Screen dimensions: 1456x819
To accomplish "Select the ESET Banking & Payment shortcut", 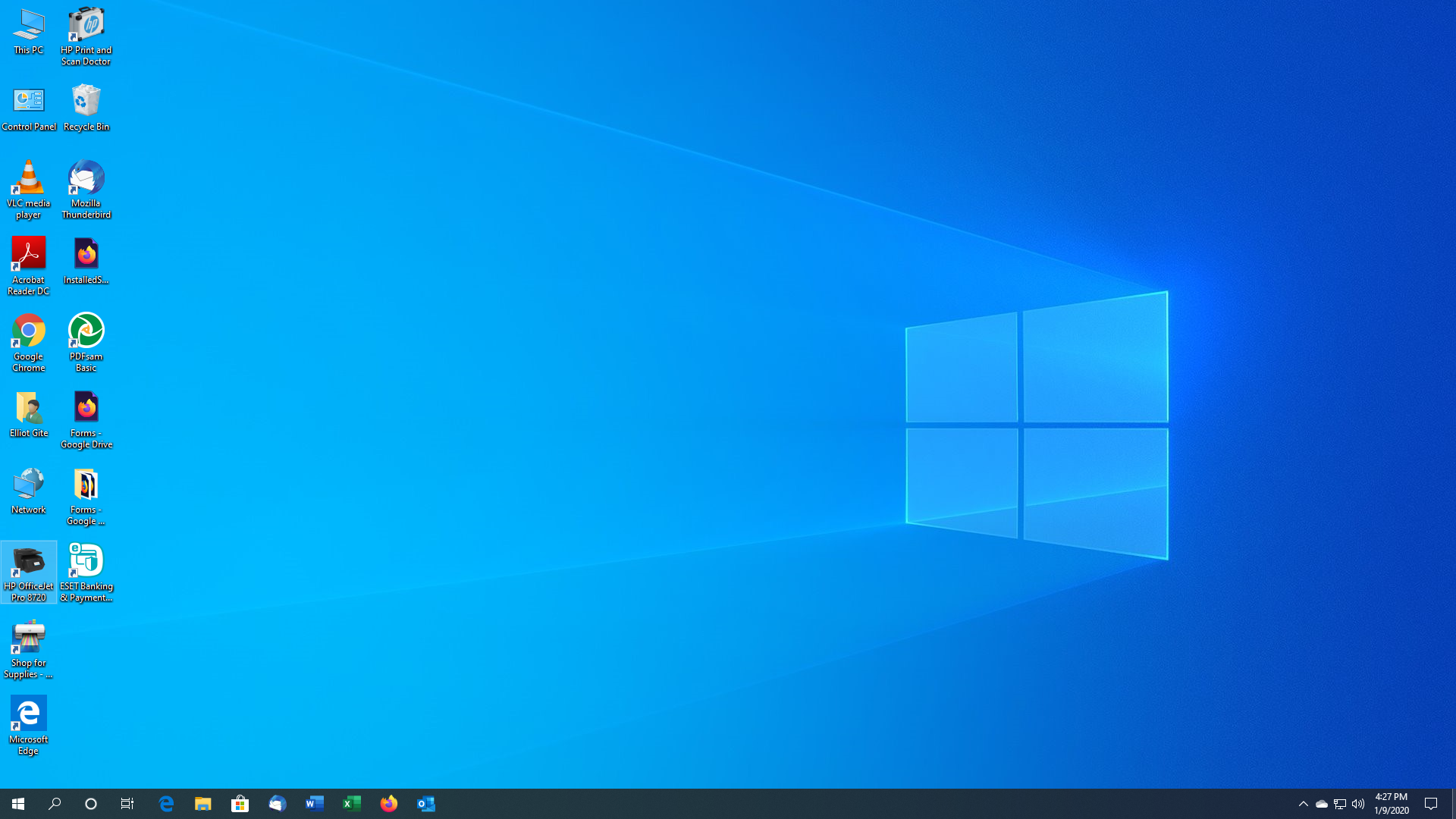I will click(x=86, y=562).
